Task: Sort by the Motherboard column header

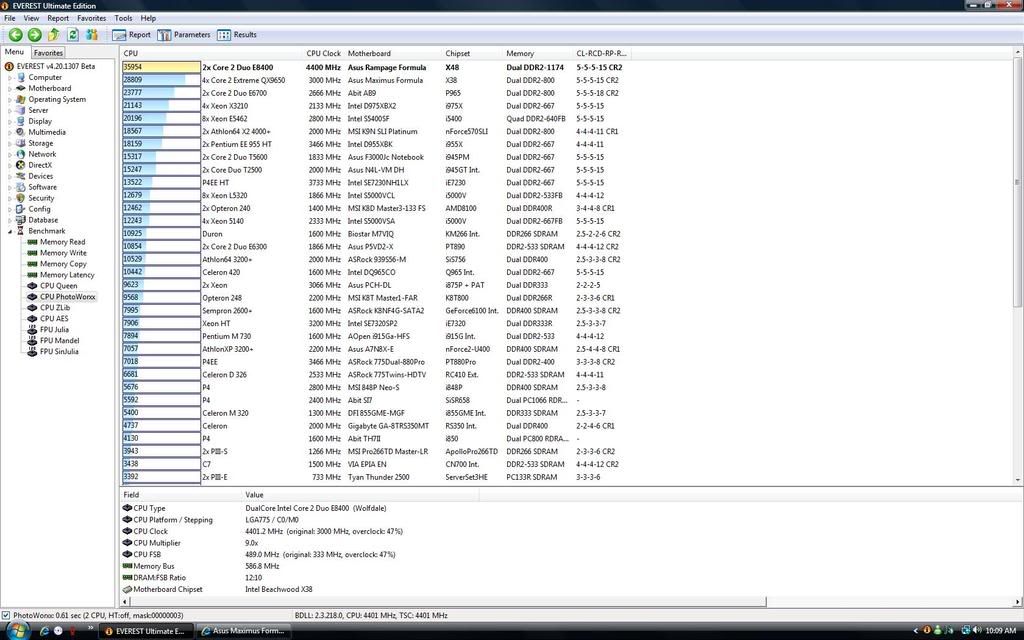Action: [394, 54]
